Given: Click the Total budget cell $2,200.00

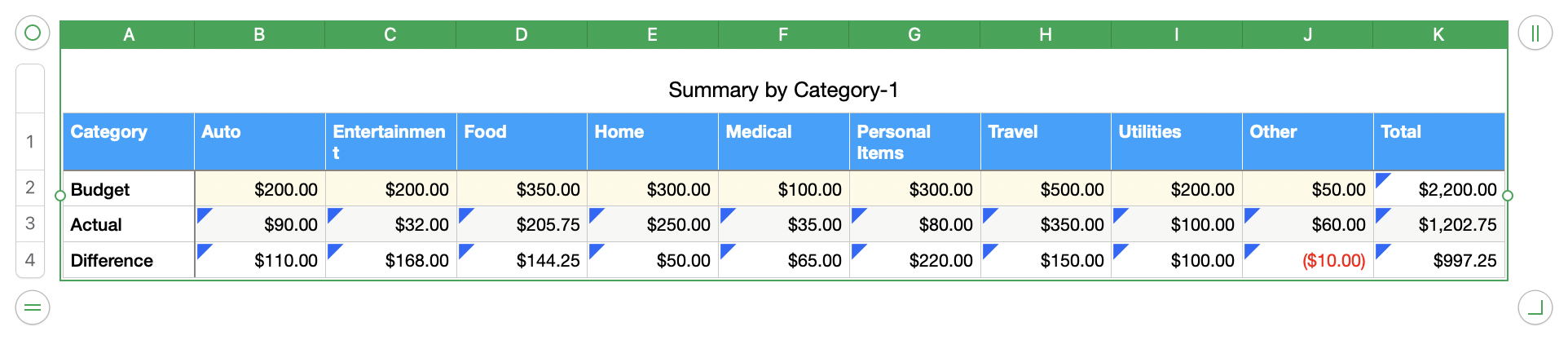Looking at the screenshot, I should tap(1439, 189).
